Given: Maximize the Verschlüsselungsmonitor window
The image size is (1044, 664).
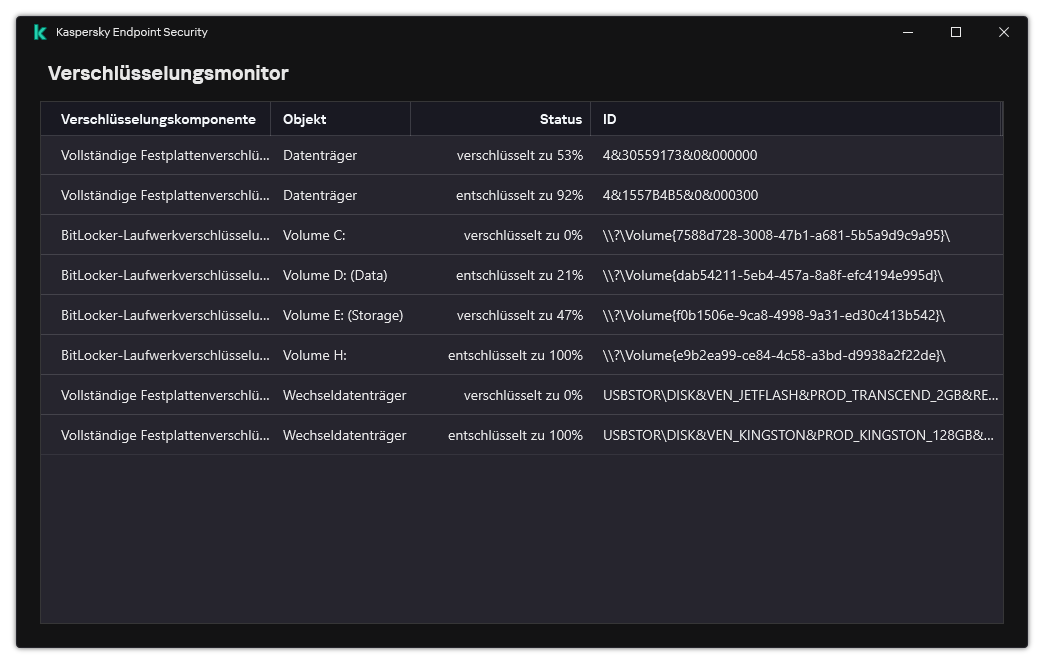Looking at the screenshot, I should (x=955, y=32).
